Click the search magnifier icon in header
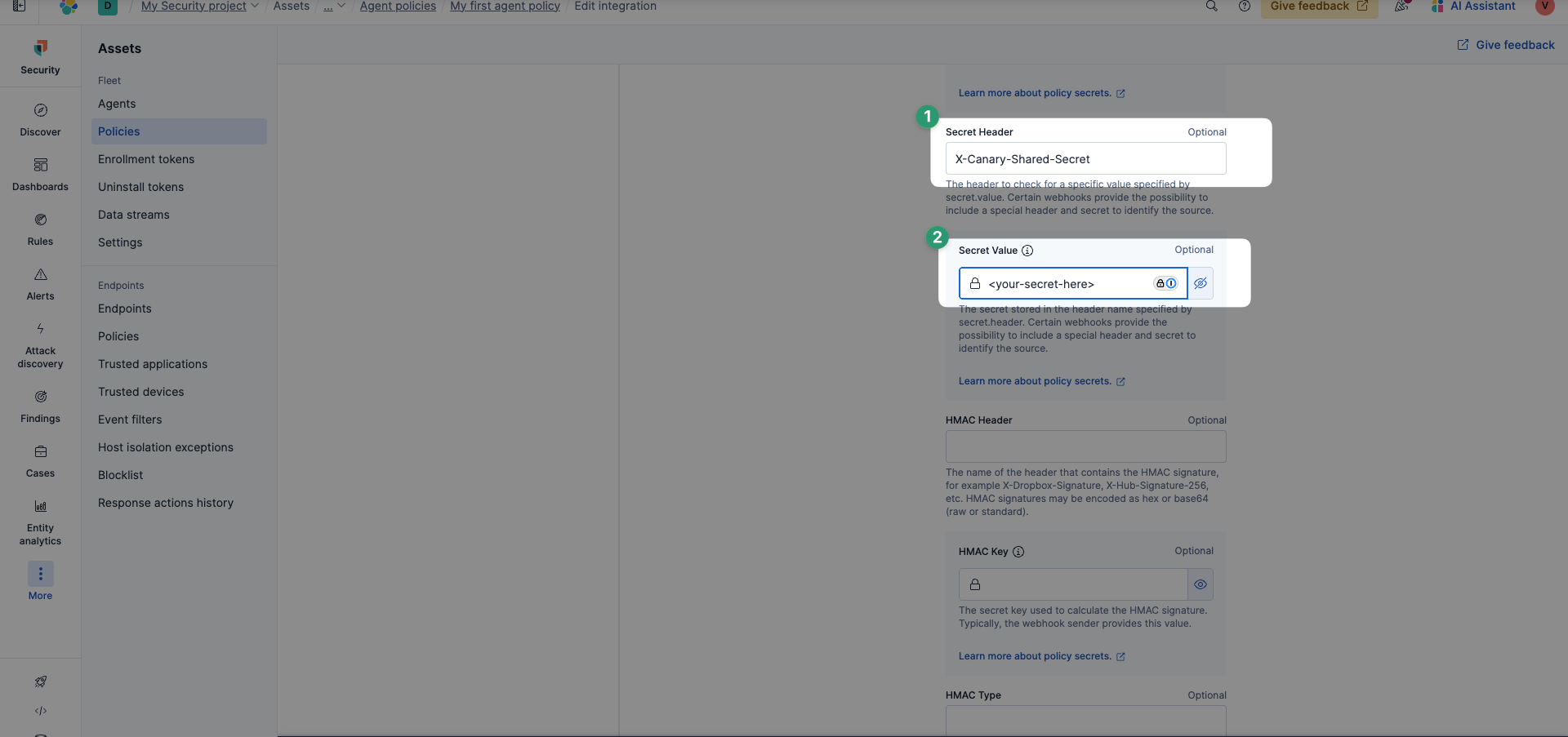This screenshot has width=1568, height=737. (1211, 7)
